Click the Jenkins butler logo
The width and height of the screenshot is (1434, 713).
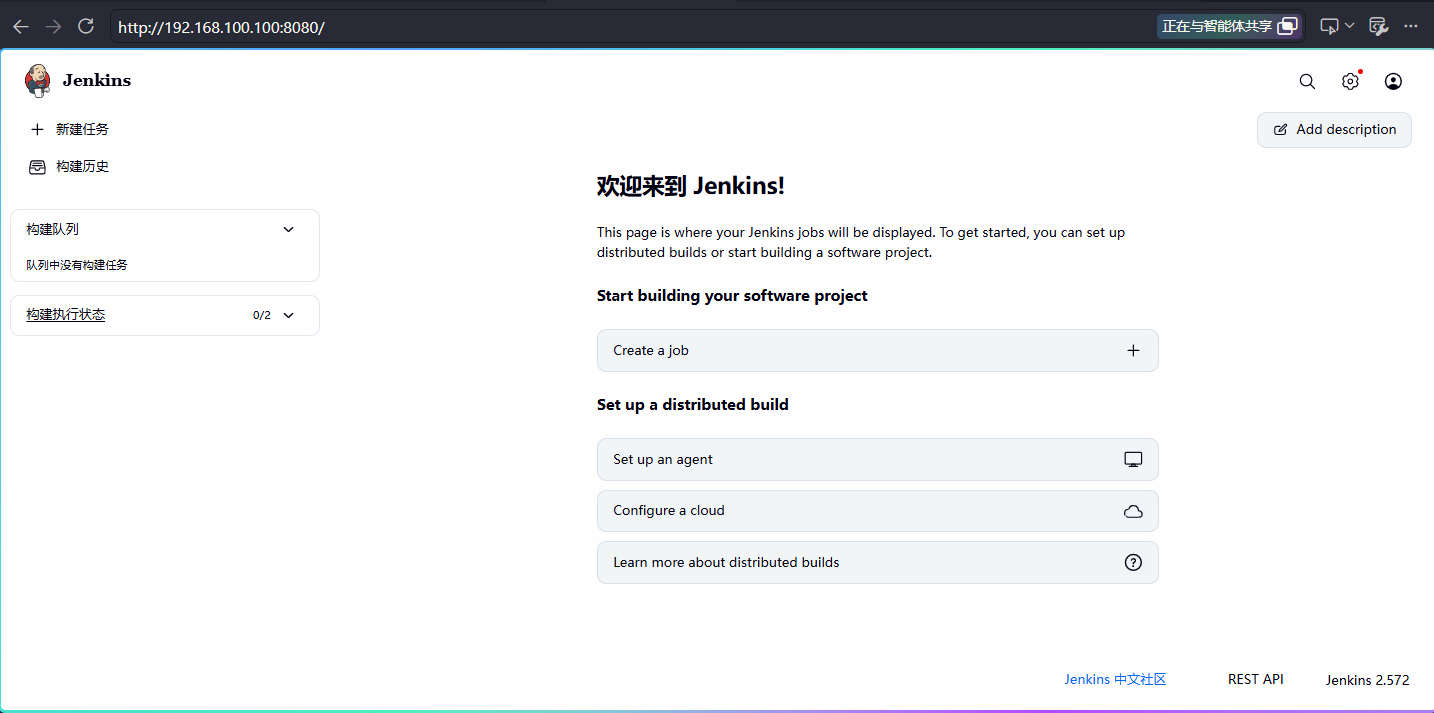(37, 81)
